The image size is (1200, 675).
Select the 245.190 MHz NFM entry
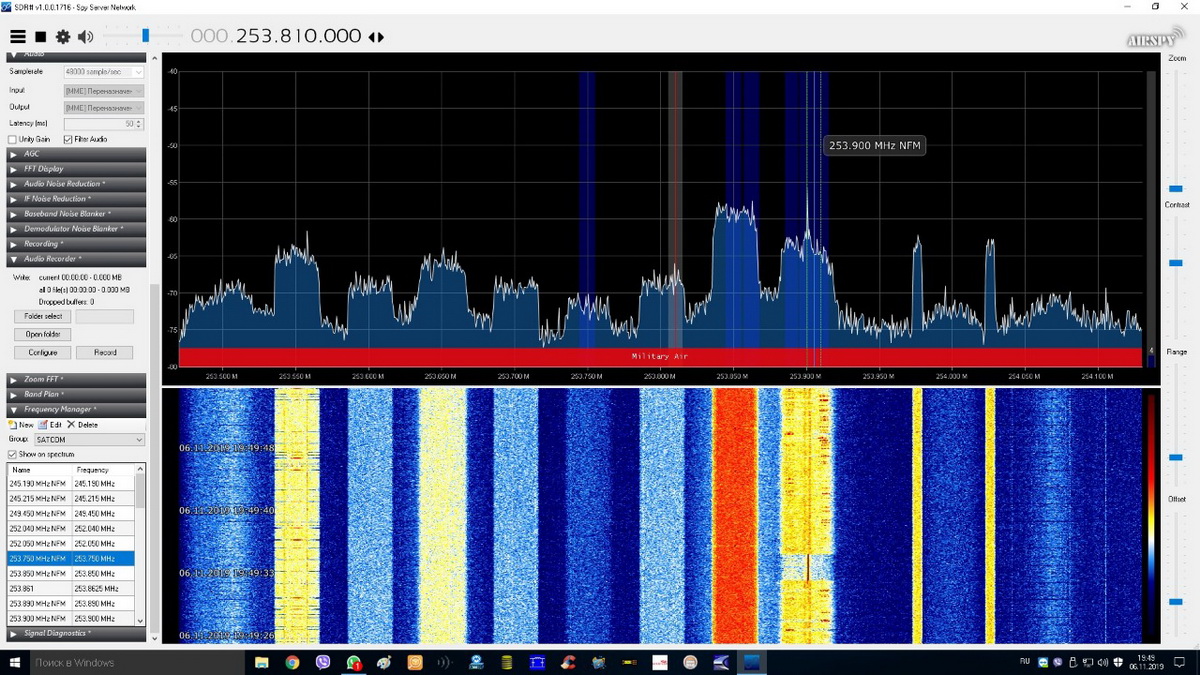point(71,483)
